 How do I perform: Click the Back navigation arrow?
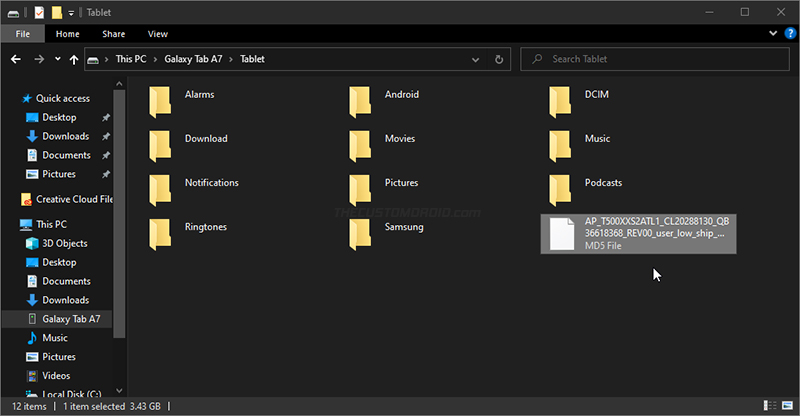[16, 59]
